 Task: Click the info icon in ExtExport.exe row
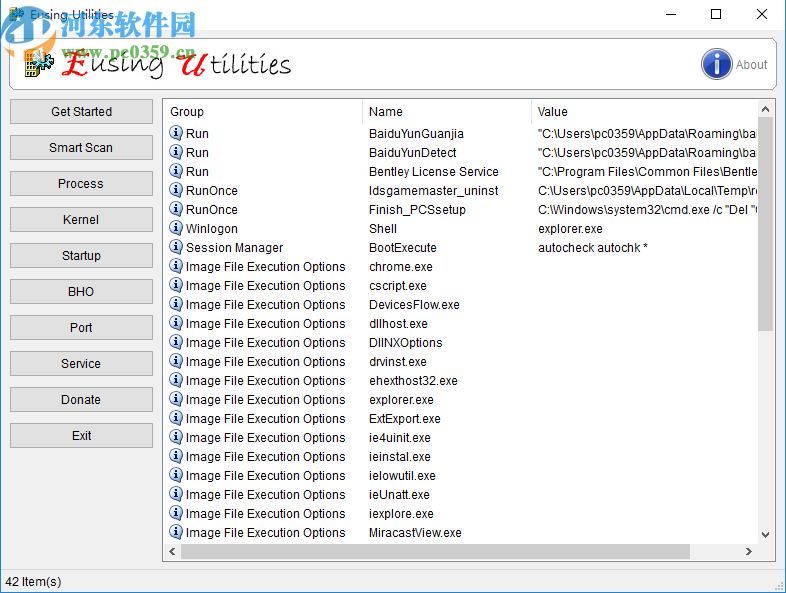[175, 418]
